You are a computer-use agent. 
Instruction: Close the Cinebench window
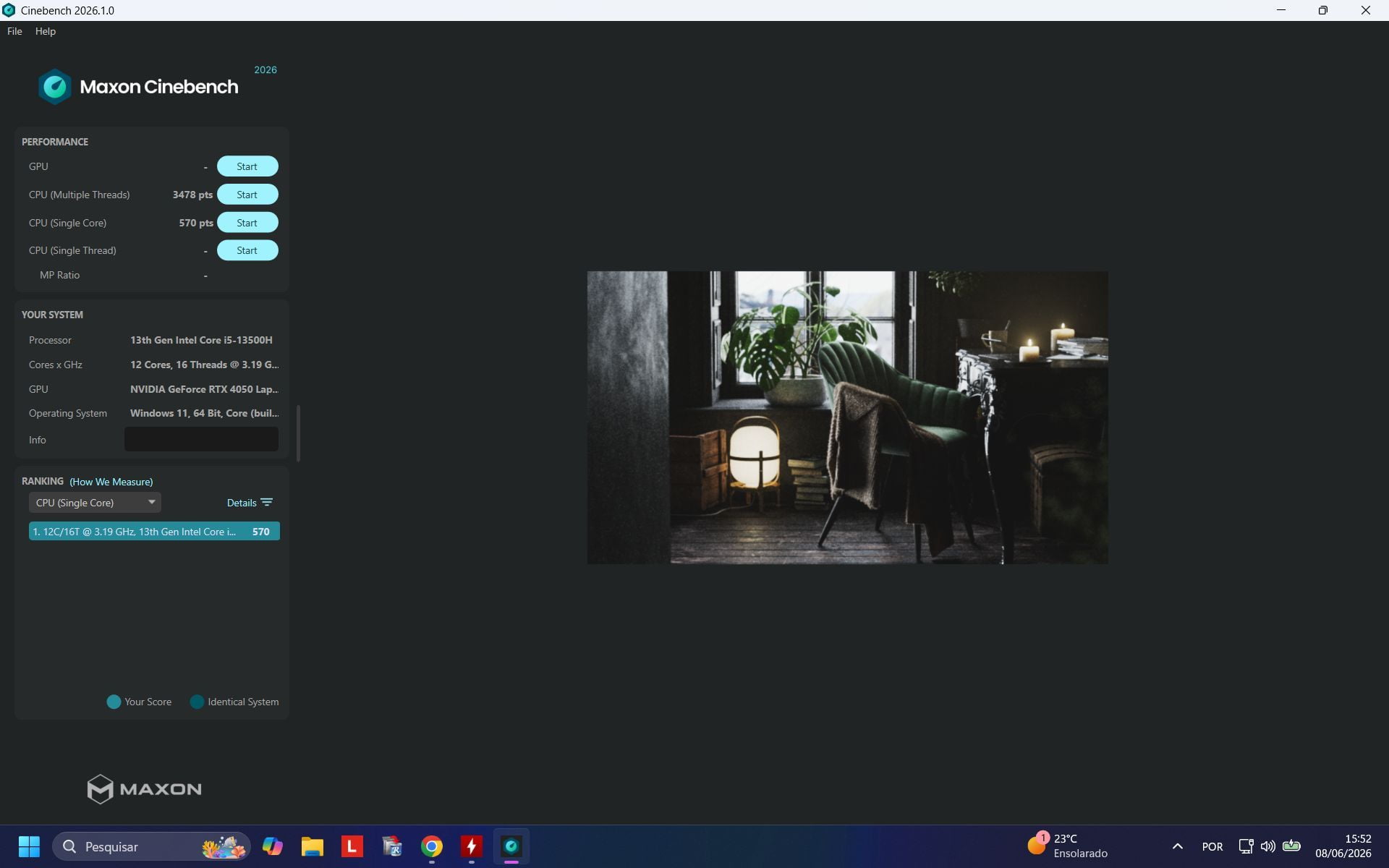pos(1366,10)
